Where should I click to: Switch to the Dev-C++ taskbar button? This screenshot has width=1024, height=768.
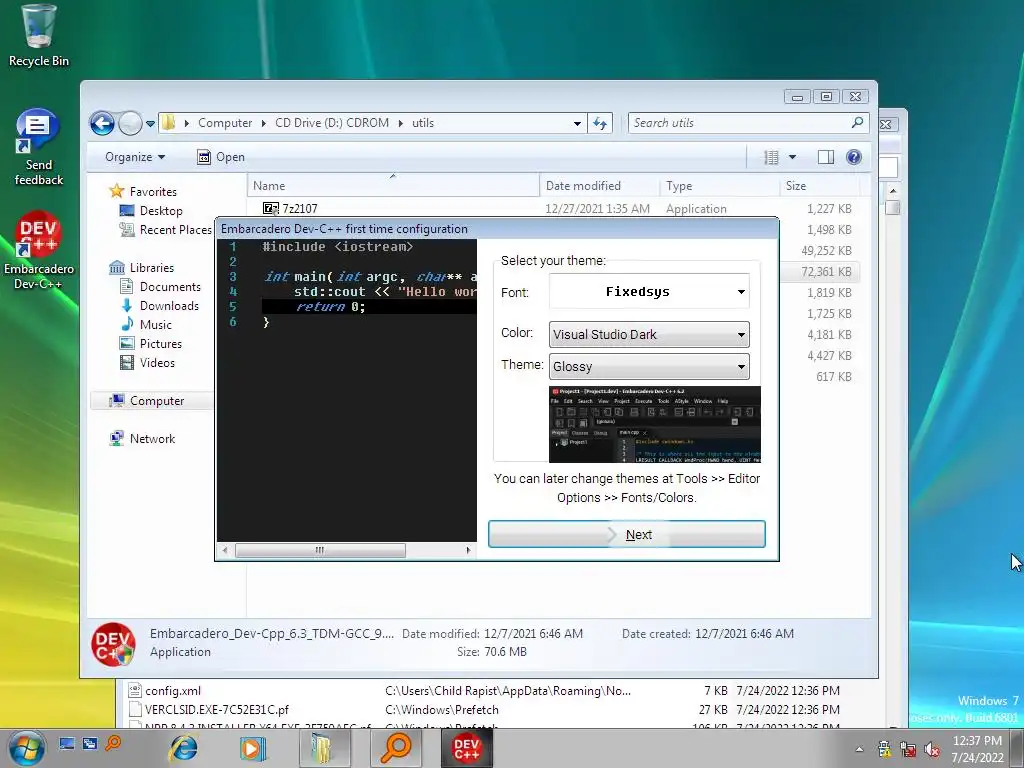pos(466,748)
